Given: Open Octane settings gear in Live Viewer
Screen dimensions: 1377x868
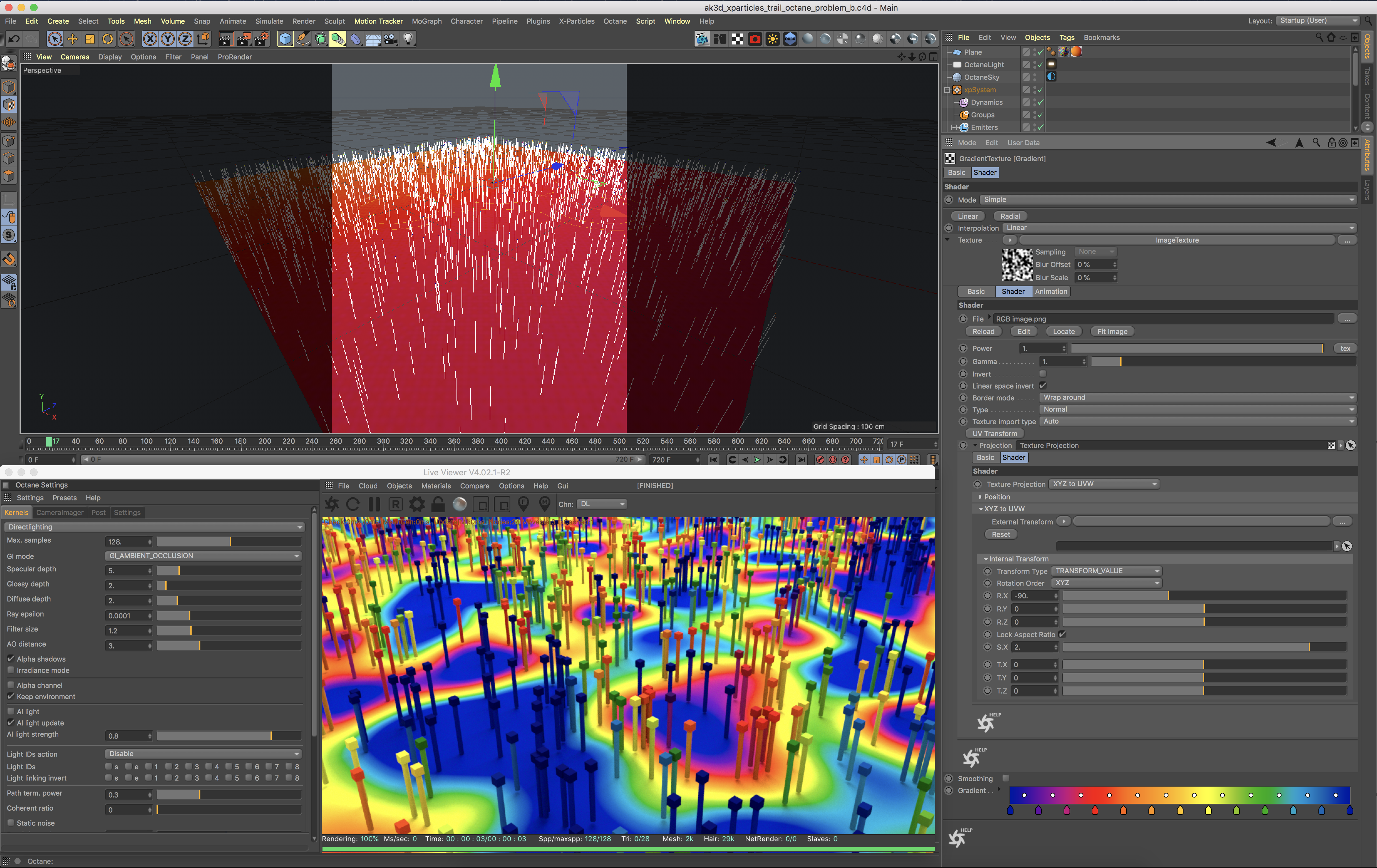Looking at the screenshot, I should [417, 504].
